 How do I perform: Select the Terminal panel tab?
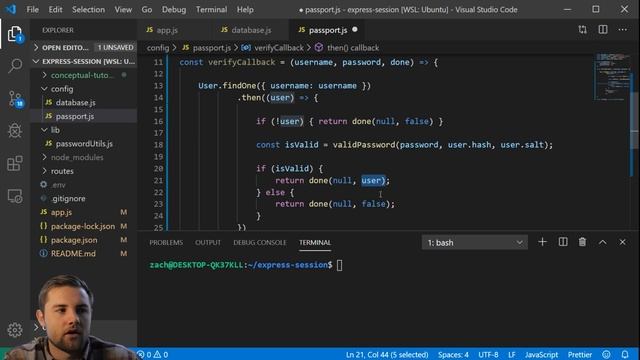[x=315, y=242]
